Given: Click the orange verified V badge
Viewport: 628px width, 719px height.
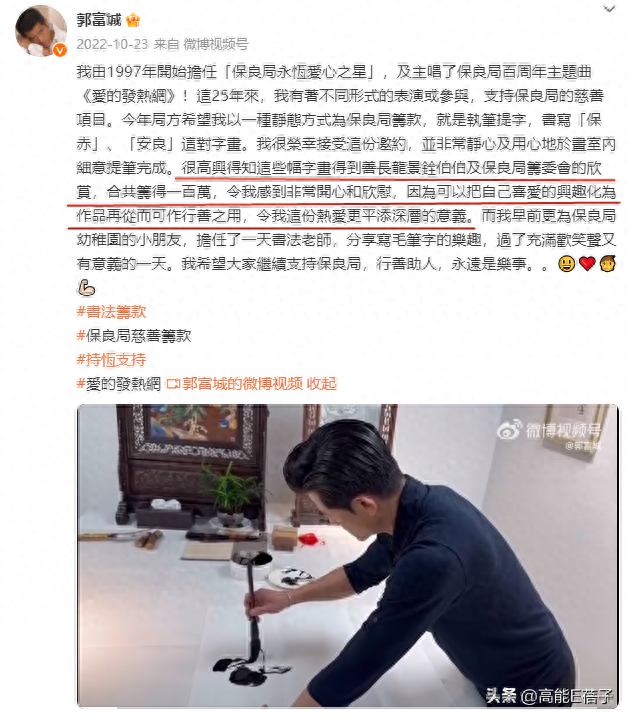Looking at the screenshot, I should point(60,50).
